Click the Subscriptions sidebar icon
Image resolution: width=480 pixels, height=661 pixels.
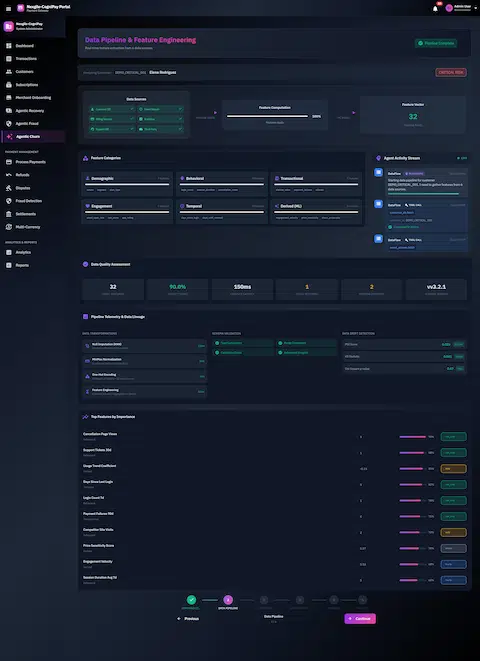pyautogui.click(x=9, y=85)
